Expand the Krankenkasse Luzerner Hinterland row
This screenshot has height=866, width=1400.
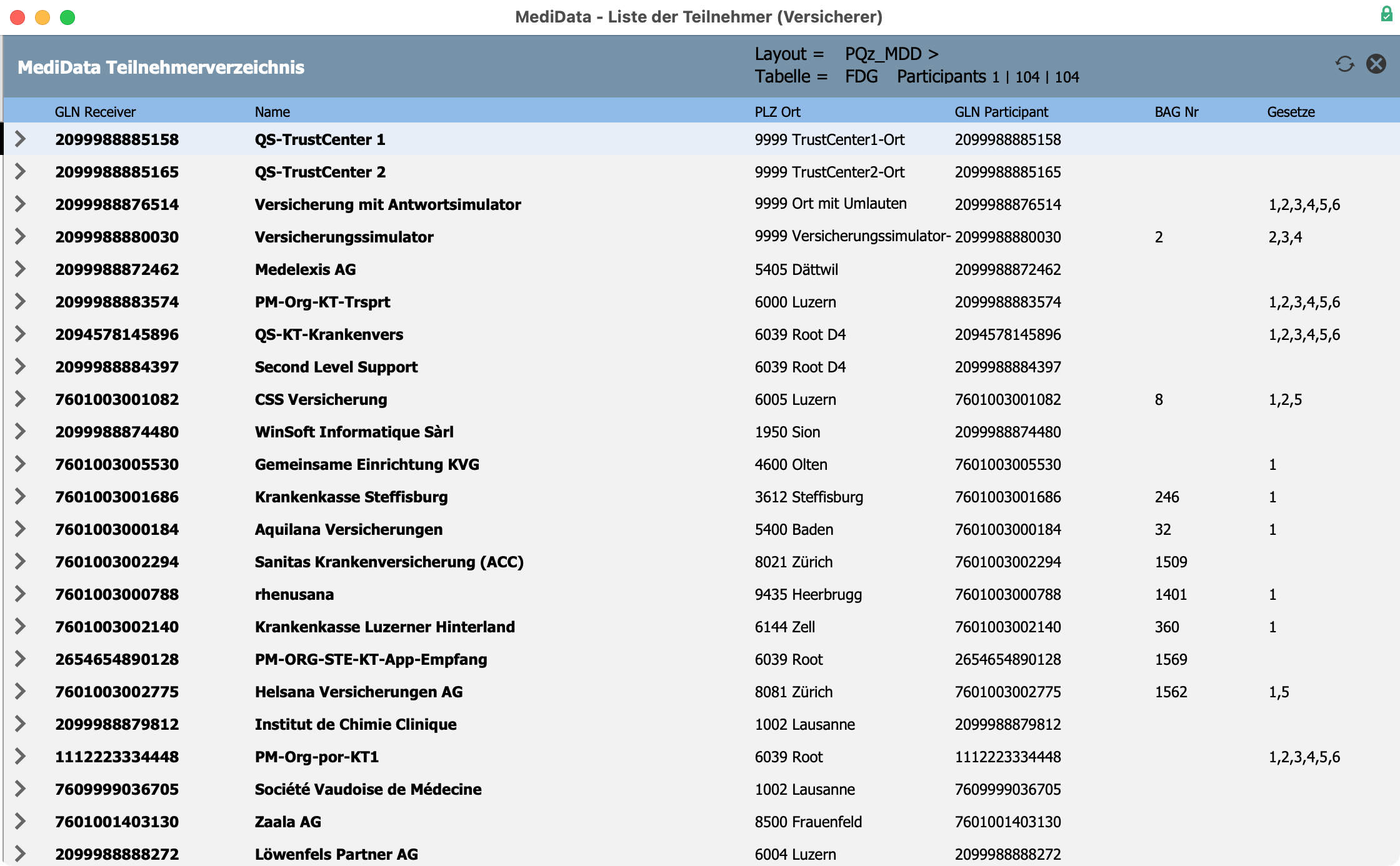pos(20,626)
